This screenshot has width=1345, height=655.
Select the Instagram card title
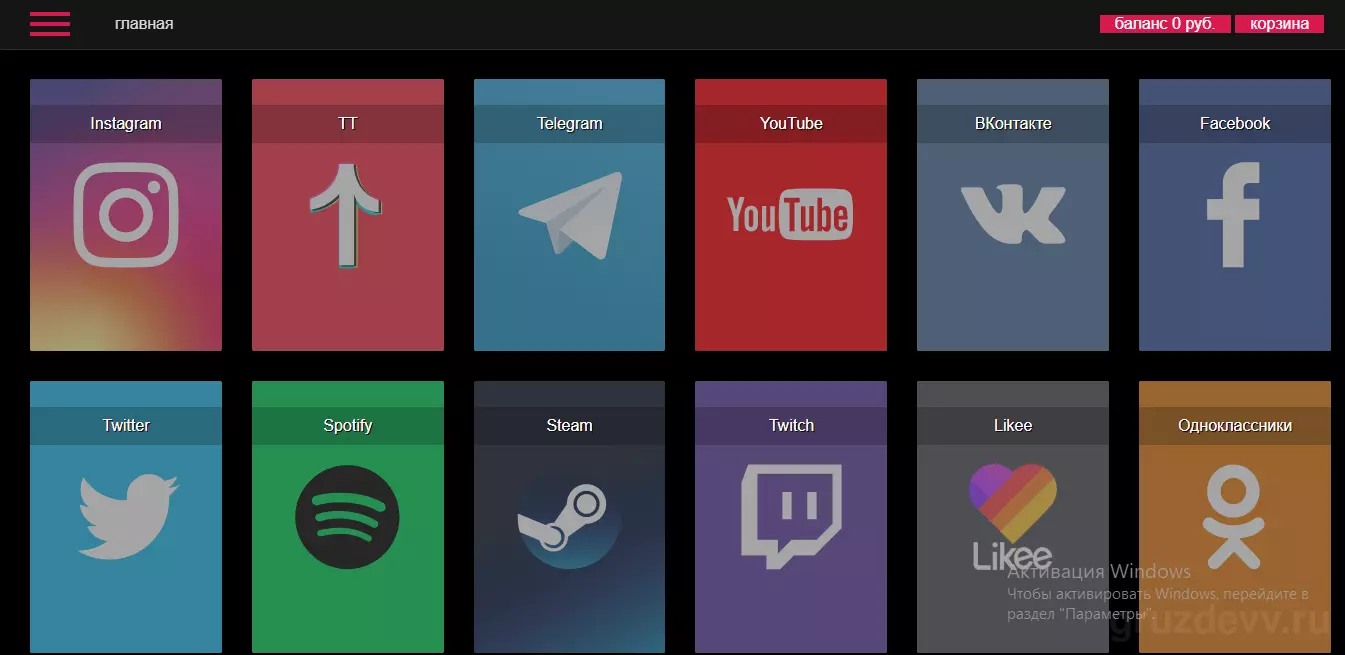[126, 124]
